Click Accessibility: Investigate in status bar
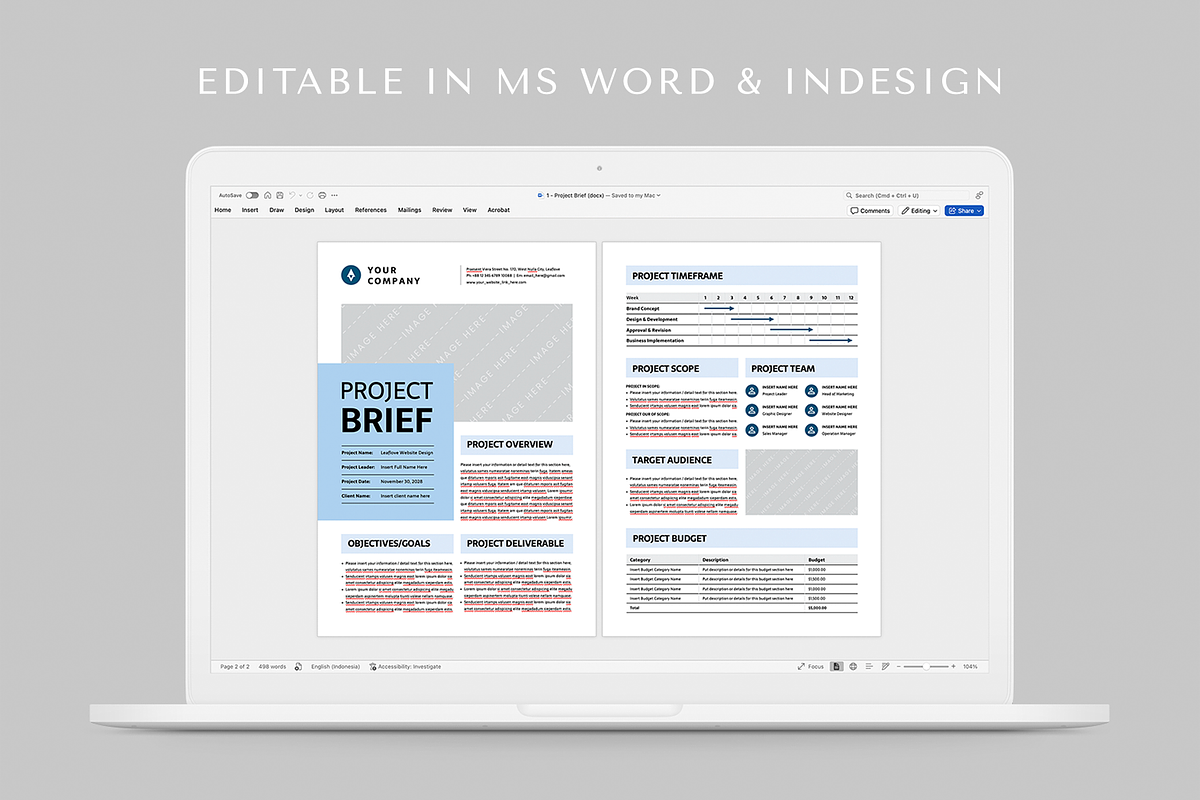This screenshot has width=1200, height=800. pyautogui.click(x=404, y=666)
